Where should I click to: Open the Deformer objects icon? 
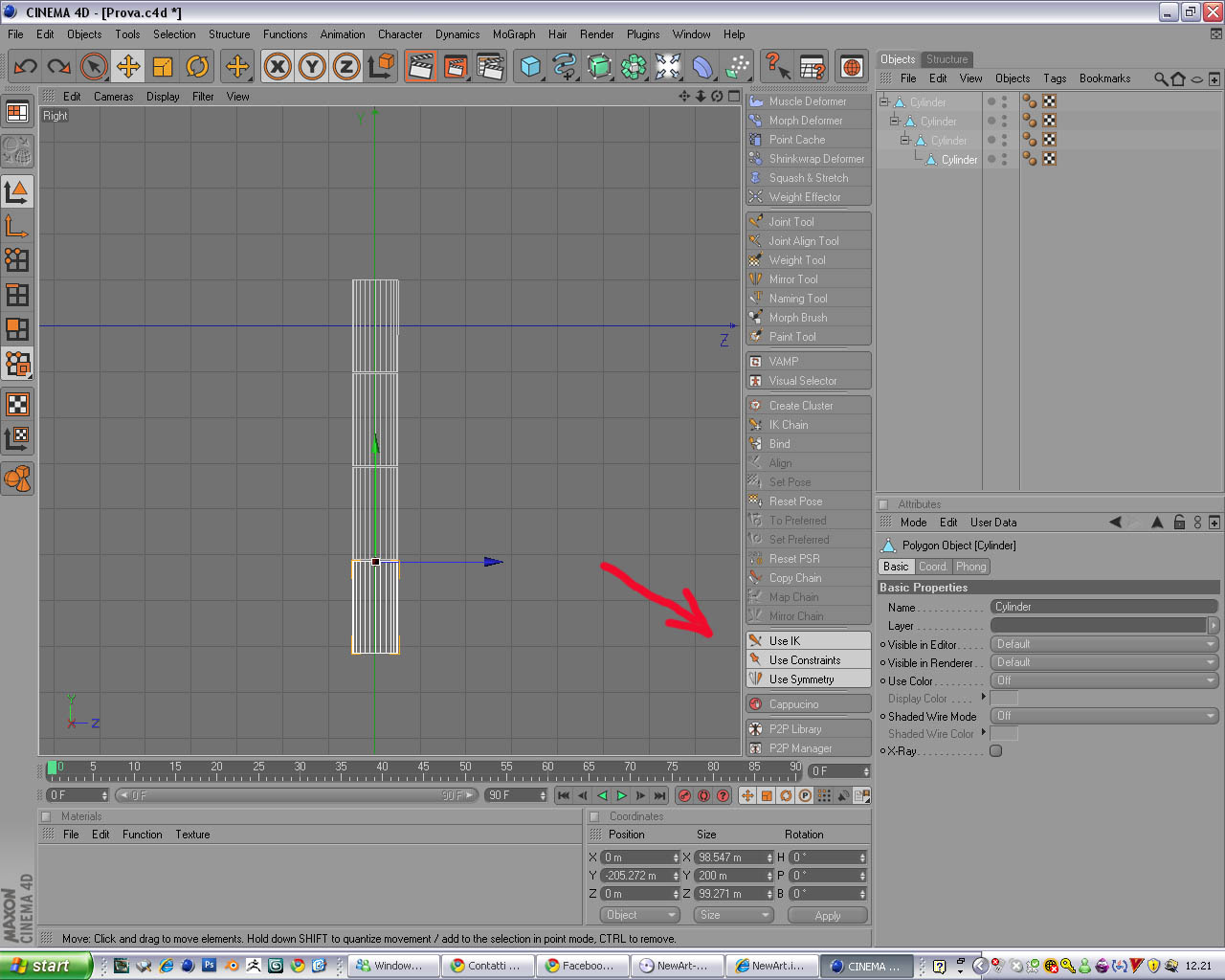[x=702, y=66]
